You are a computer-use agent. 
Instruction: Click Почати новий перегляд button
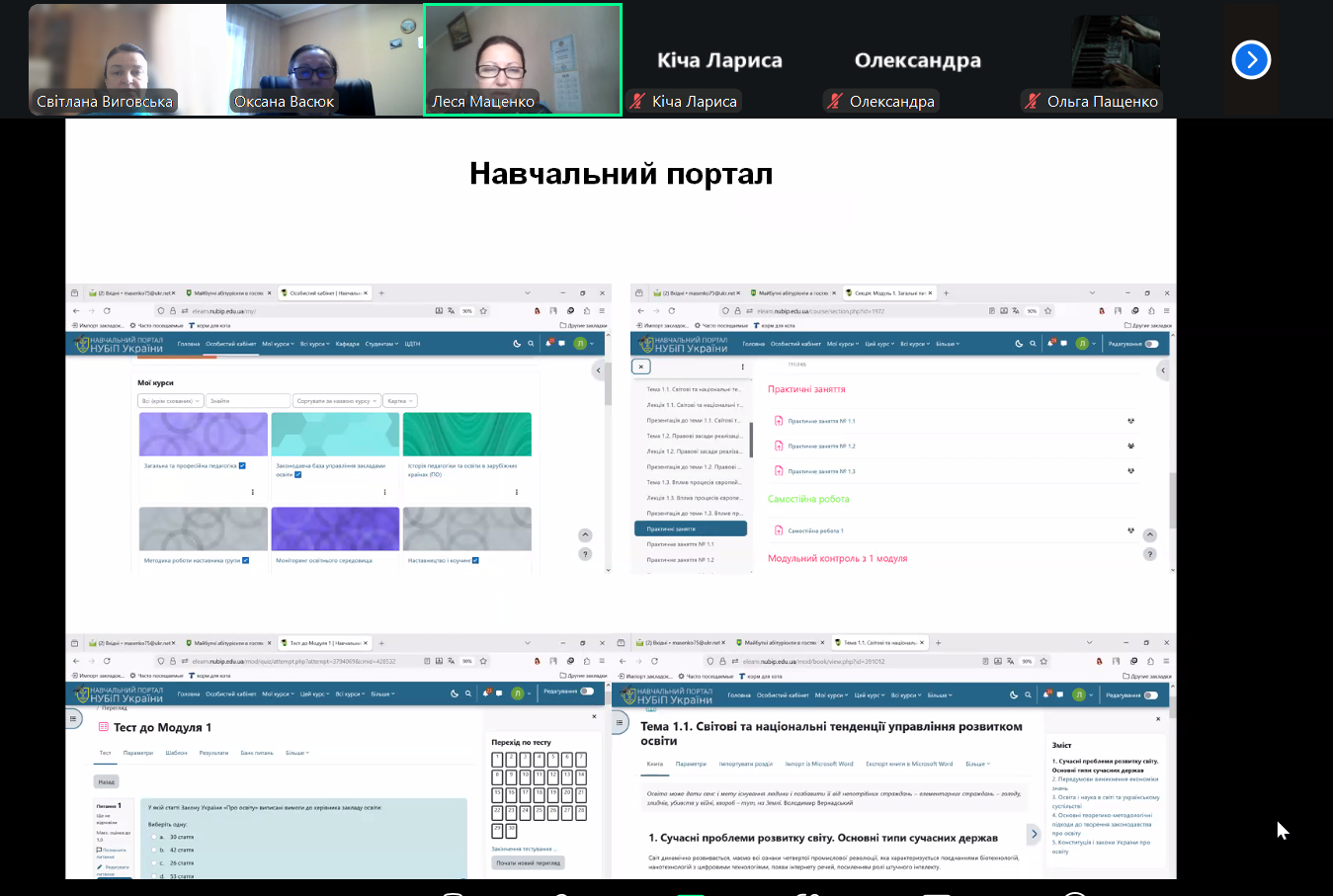[x=529, y=862]
